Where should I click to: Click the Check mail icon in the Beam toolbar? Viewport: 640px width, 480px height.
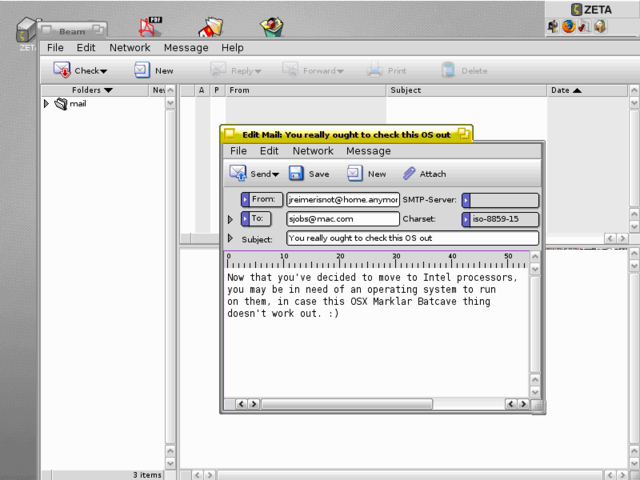click(62, 70)
